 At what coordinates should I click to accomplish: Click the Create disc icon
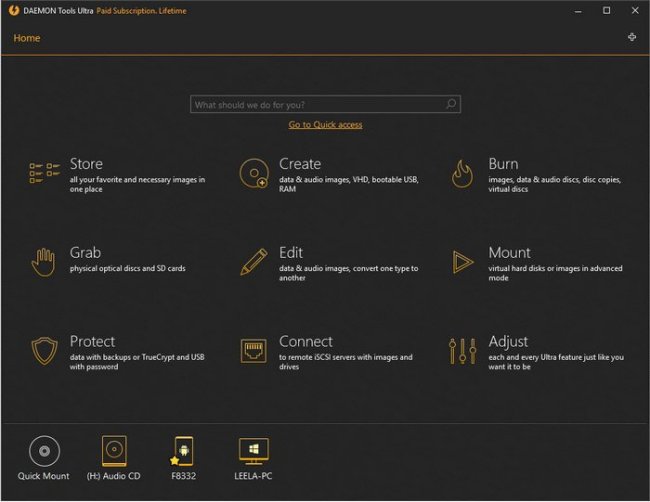point(254,173)
